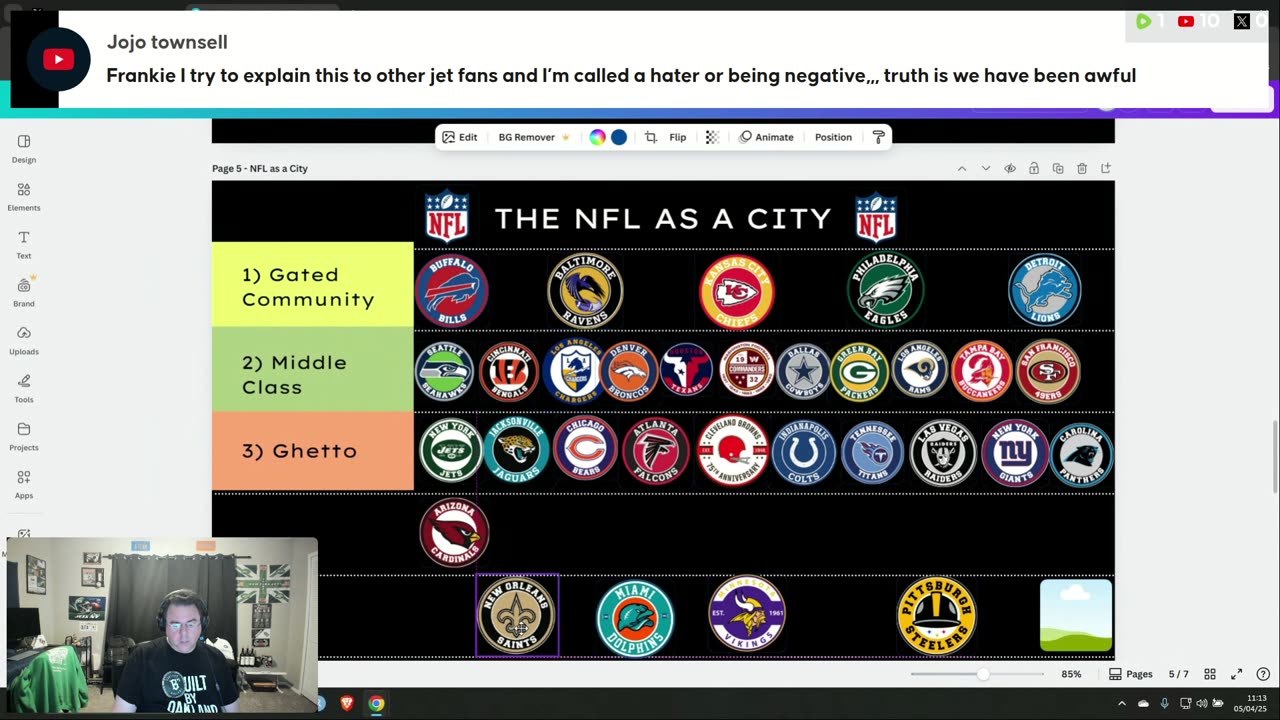Toggle hide page eye icon
1280x720 pixels.
click(1010, 168)
